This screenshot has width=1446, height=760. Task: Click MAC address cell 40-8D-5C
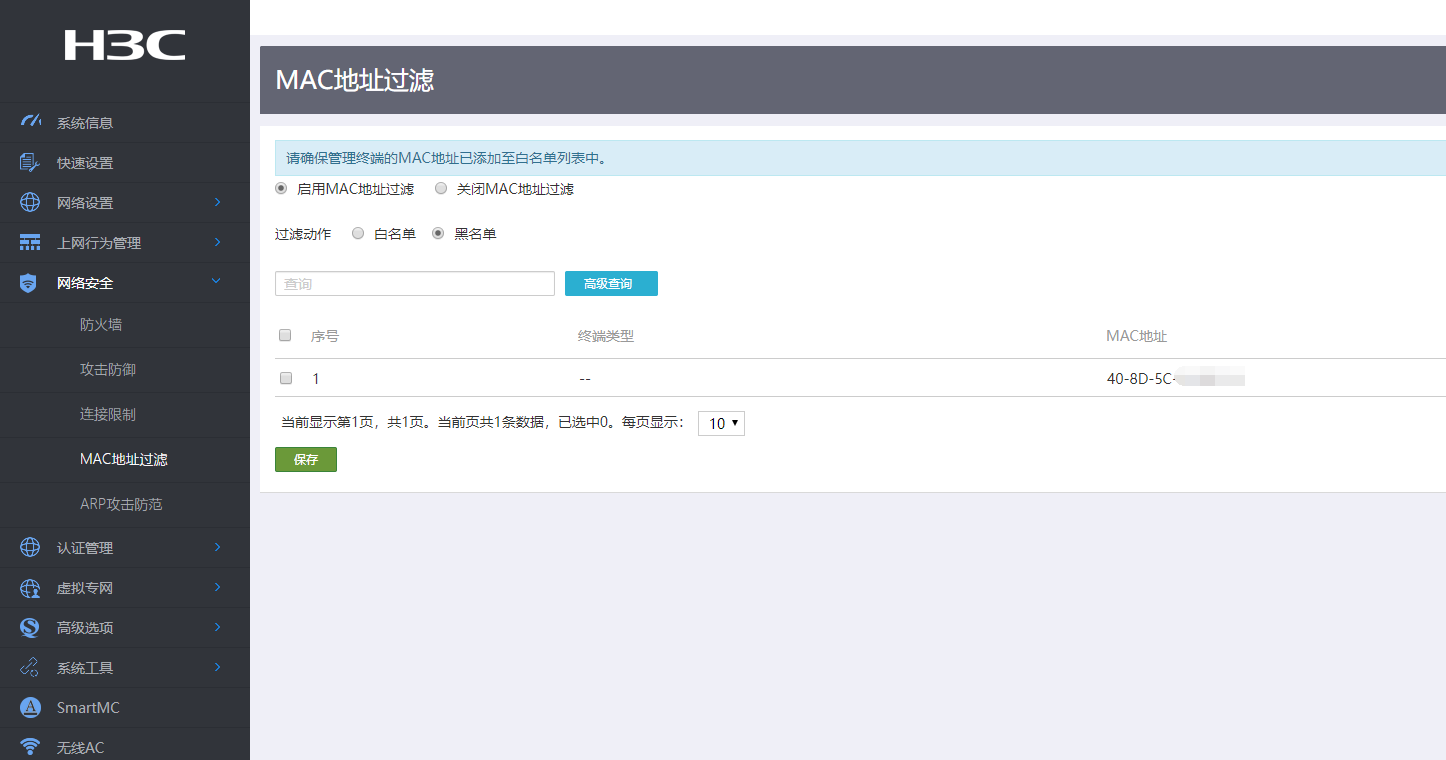coord(1176,379)
